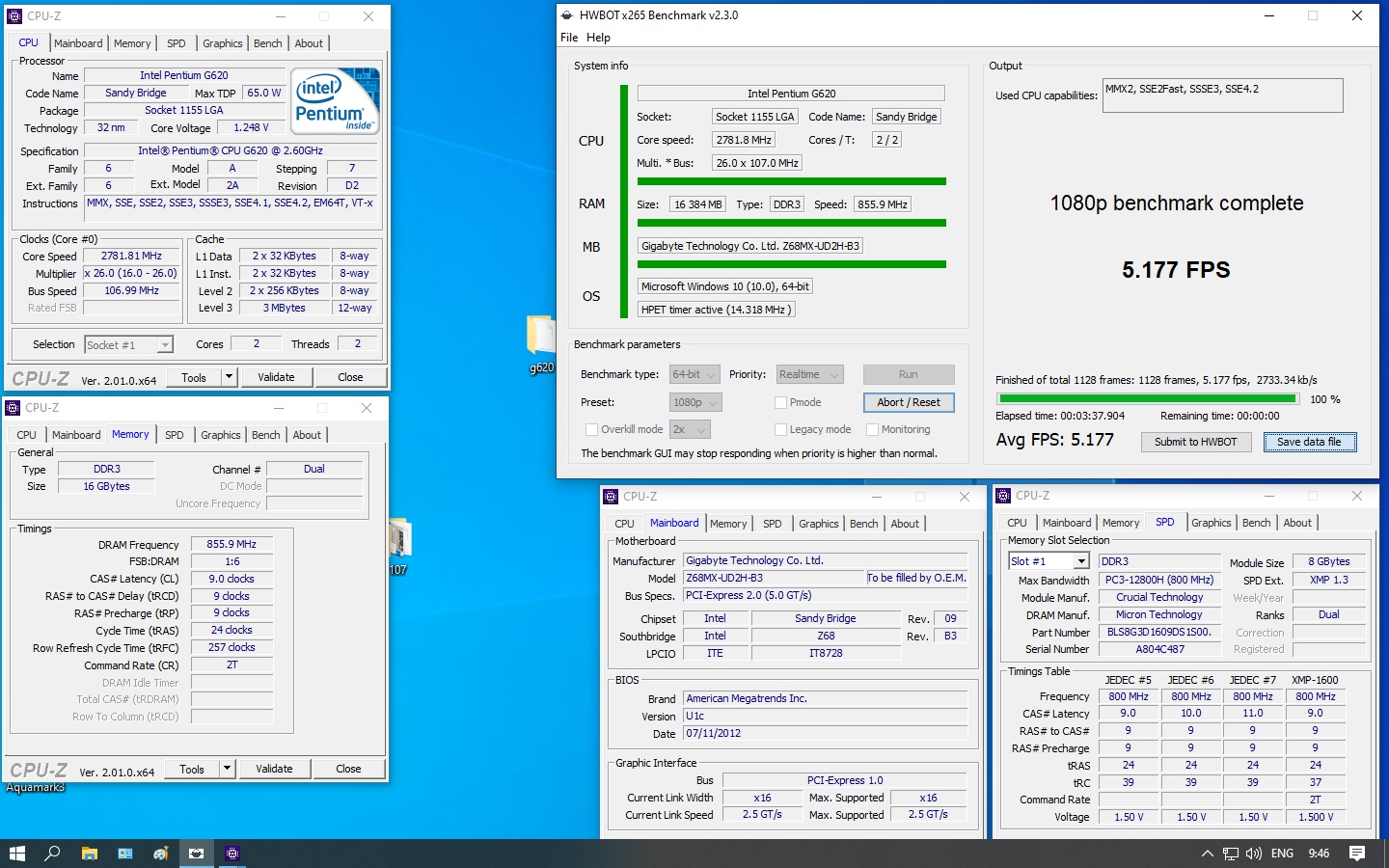Image resolution: width=1389 pixels, height=868 pixels.
Task: Toggle the Legacy mode checkbox
Action: (x=780, y=429)
